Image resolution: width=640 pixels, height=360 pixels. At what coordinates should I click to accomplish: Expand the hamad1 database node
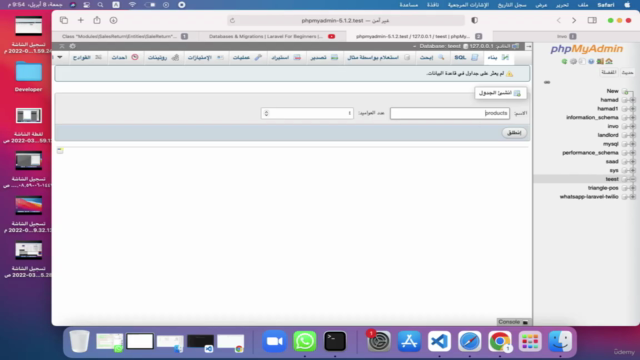632,109
